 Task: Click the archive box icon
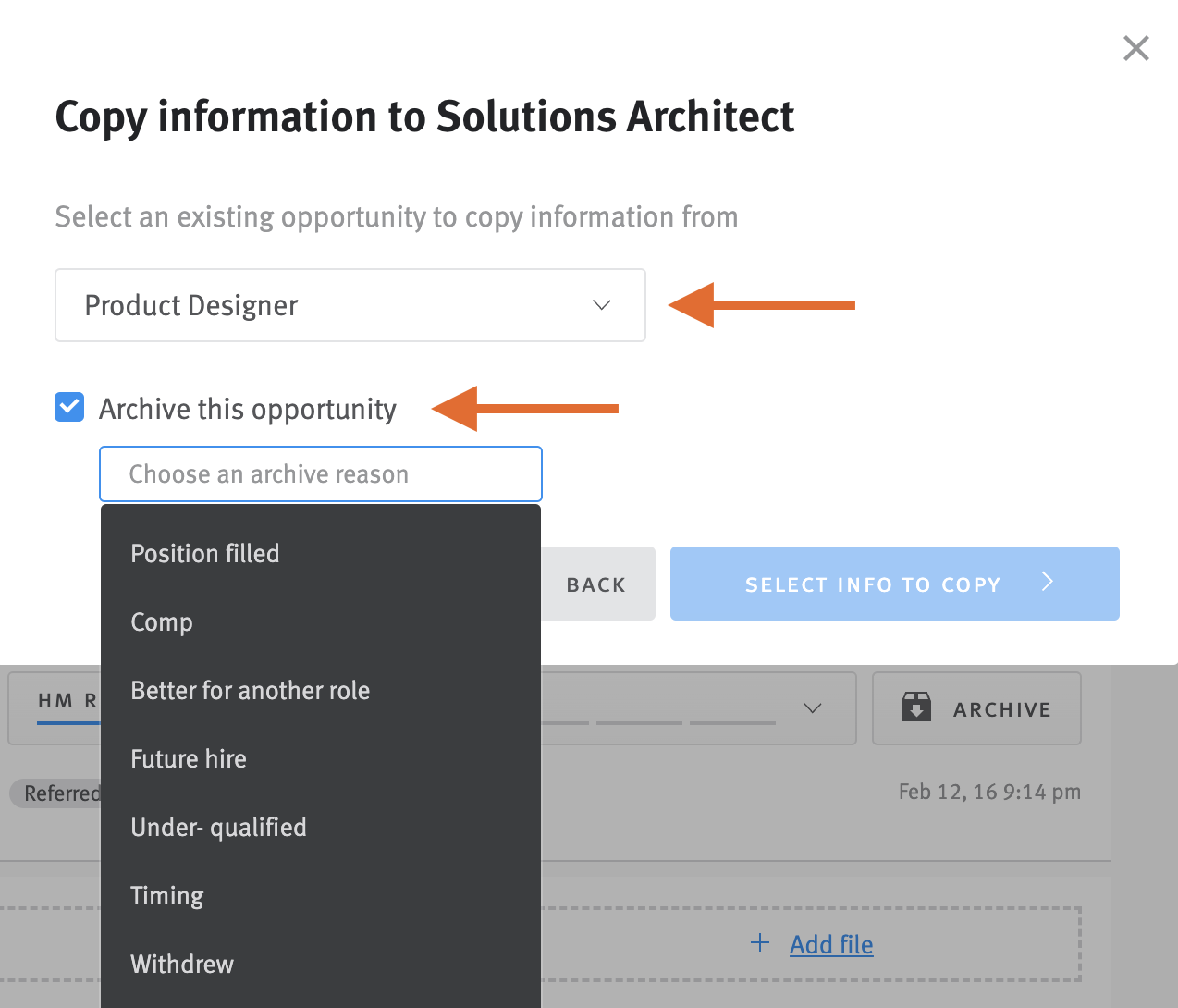tap(916, 707)
